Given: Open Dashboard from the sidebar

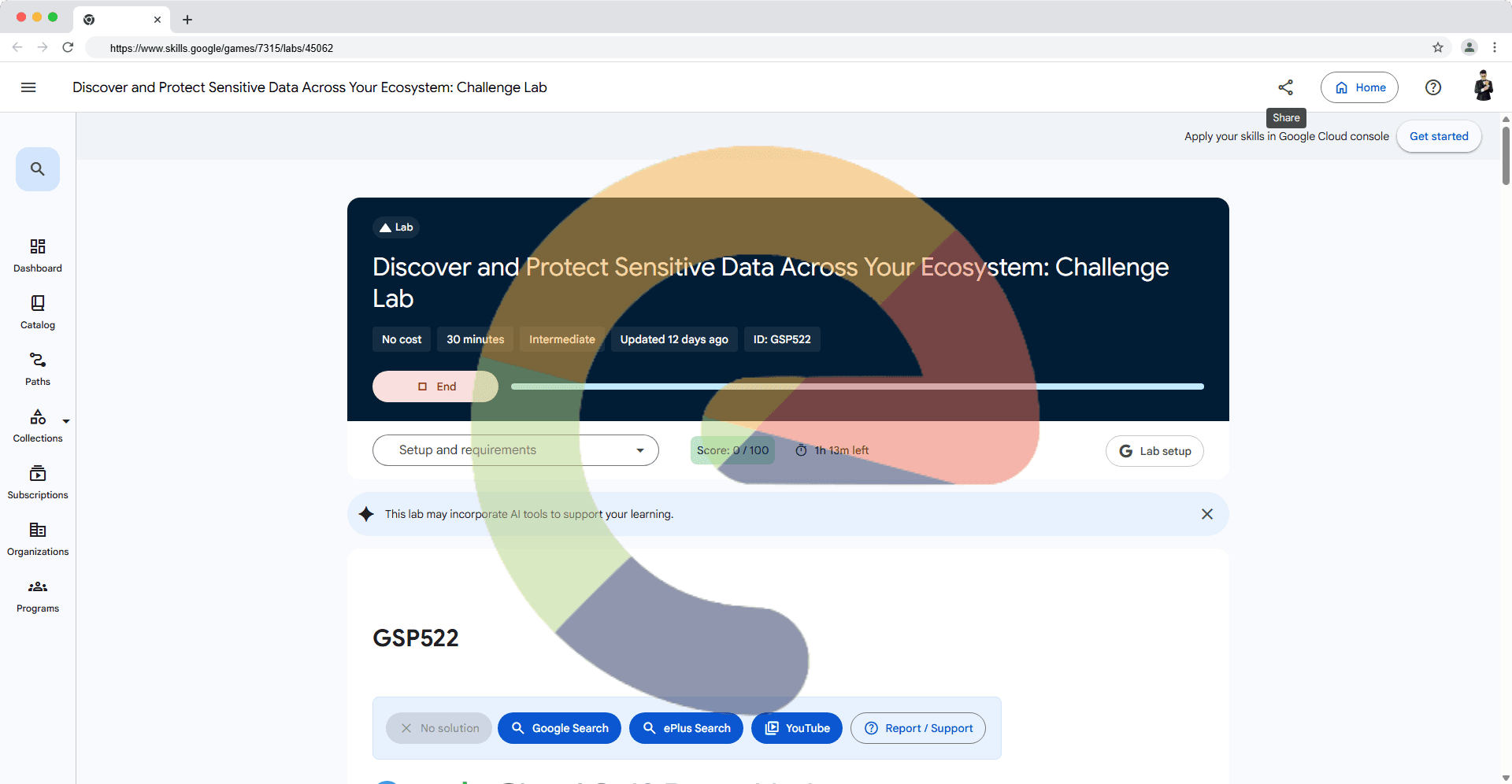Looking at the screenshot, I should click(38, 256).
